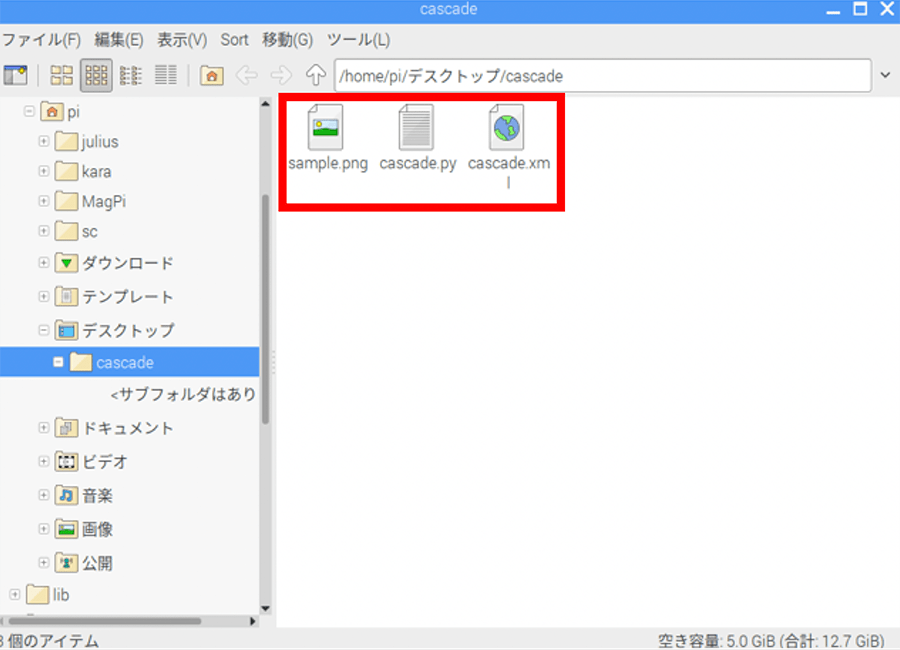Open the デスクトップ folder in tree
Screen dimensions: 900x650
pos(114,330)
